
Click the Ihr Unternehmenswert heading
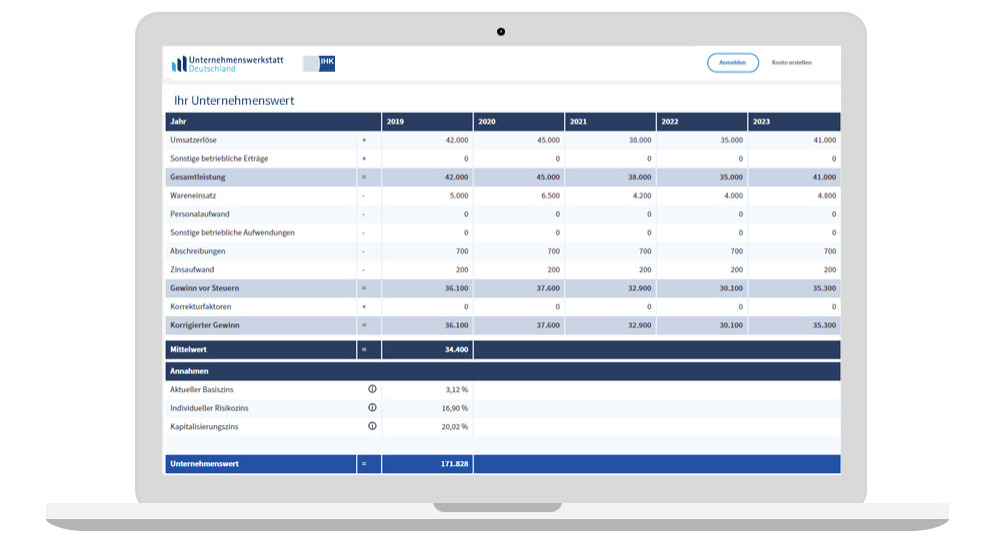click(x=234, y=101)
